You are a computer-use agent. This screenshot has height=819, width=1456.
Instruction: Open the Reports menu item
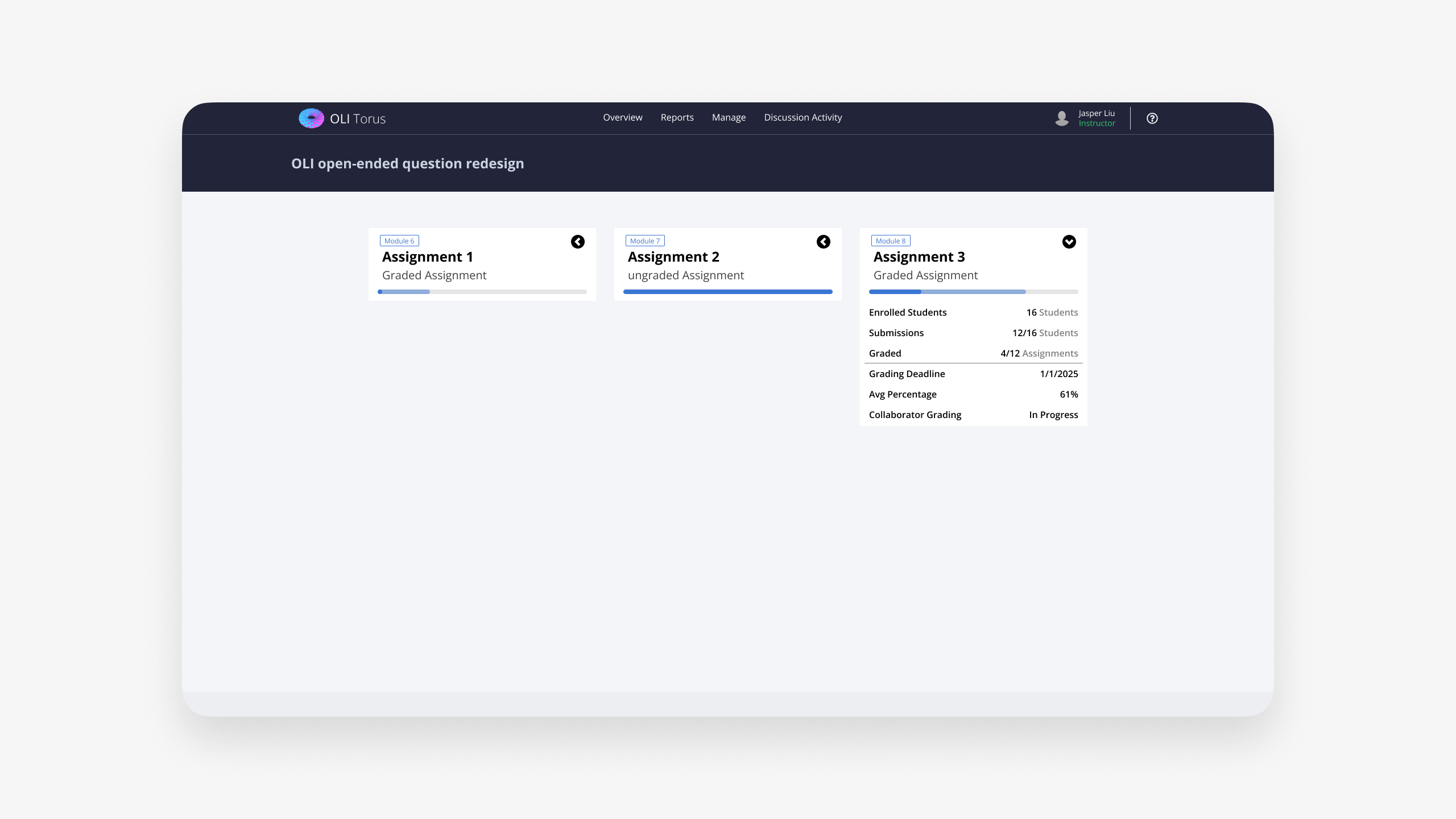pyautogui.click(x=677, y=118)
